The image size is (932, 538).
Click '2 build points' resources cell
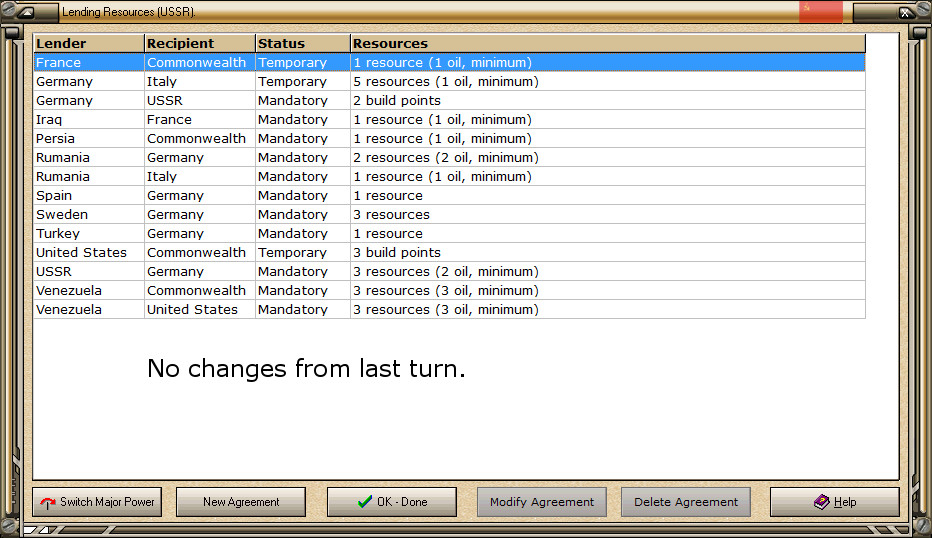pyautogui.click(x=608, y=100)
